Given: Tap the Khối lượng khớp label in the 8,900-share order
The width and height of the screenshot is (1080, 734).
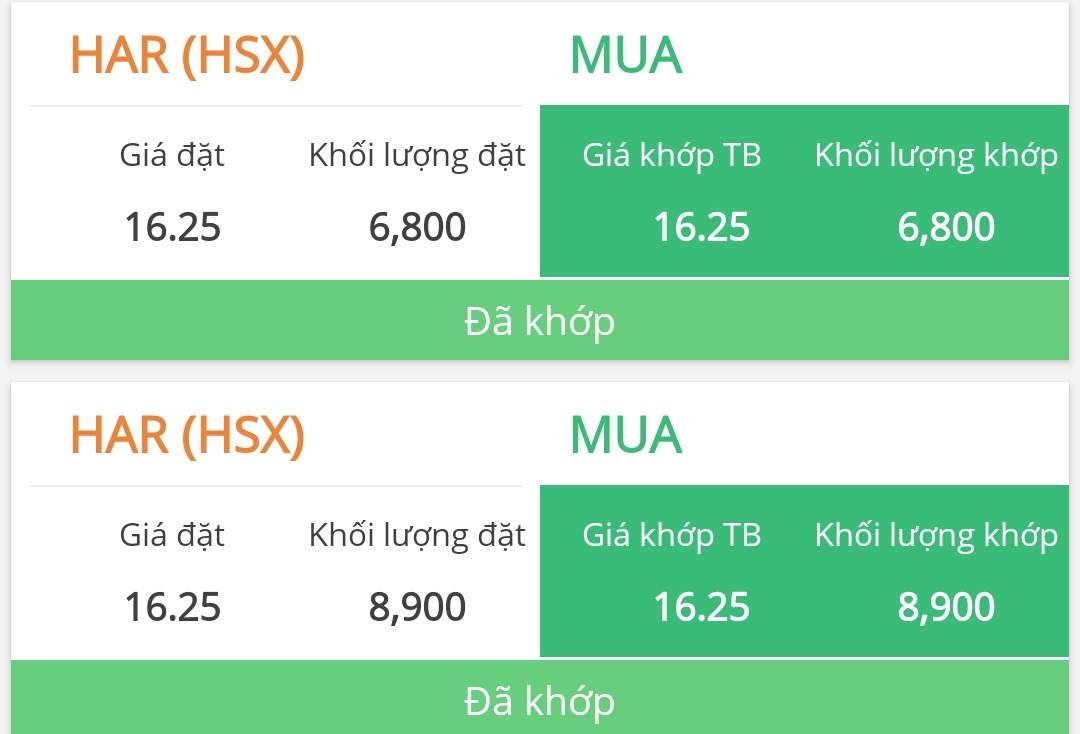Looking at the screenshot, I should tap(936, 536).
